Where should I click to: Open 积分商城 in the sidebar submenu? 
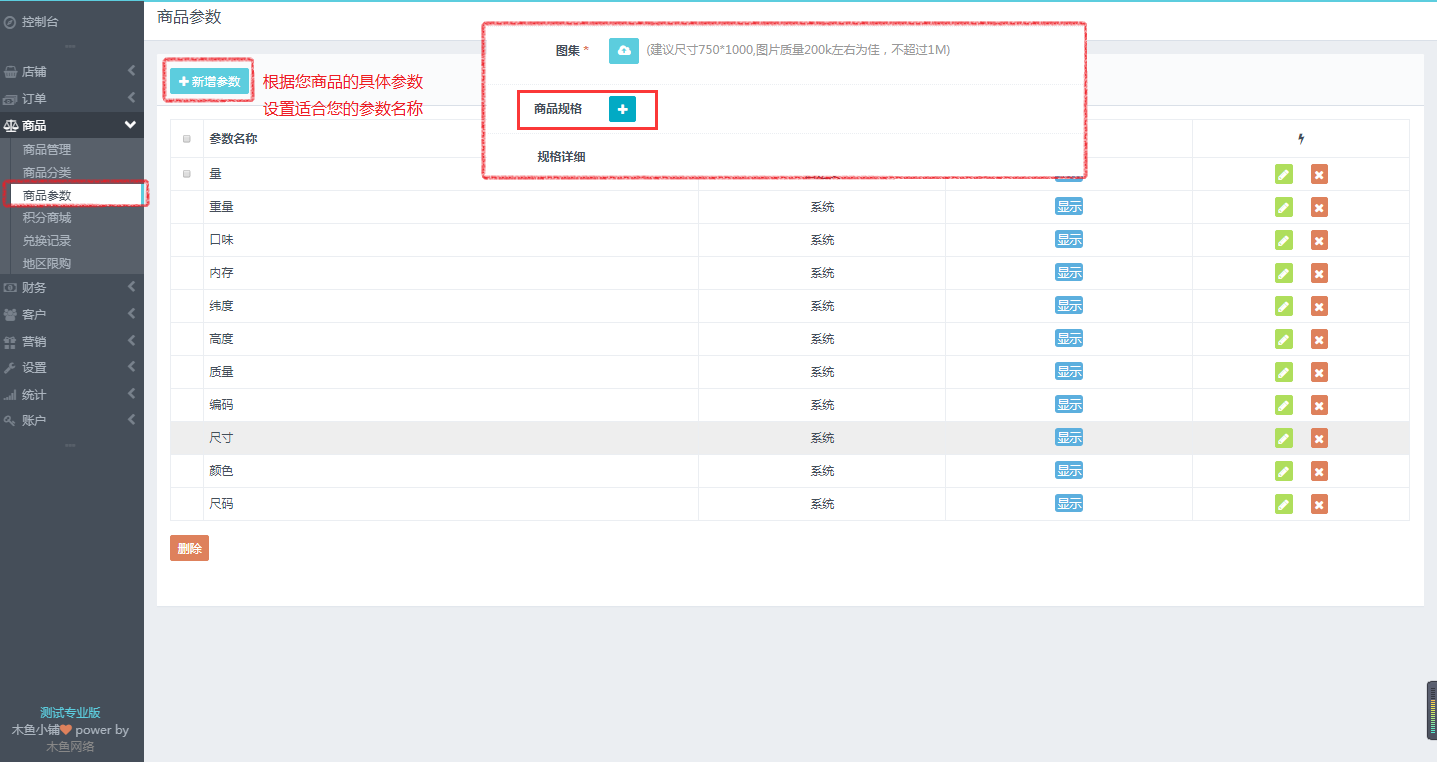pos(47,218)
